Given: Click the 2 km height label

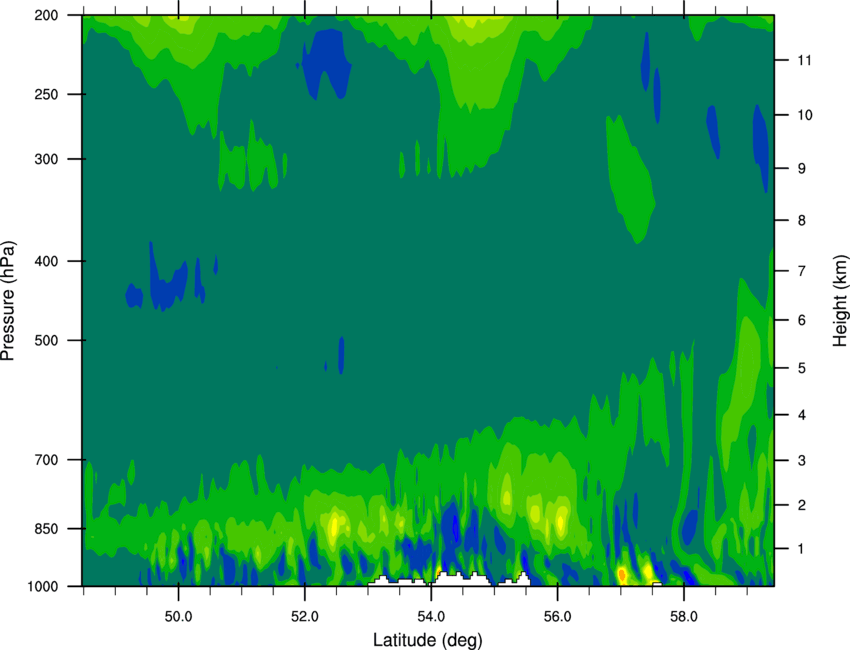Looking at the screenshot, I should coord(802,505).
